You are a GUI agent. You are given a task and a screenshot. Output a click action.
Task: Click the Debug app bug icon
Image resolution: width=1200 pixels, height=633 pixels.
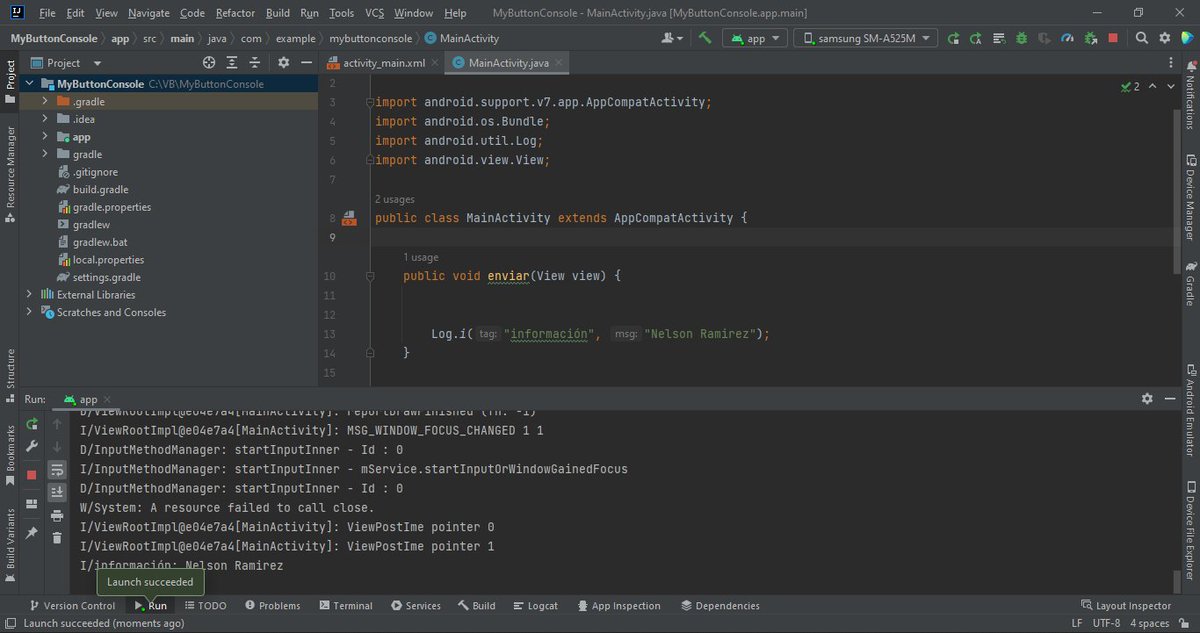click(1021, 38)
